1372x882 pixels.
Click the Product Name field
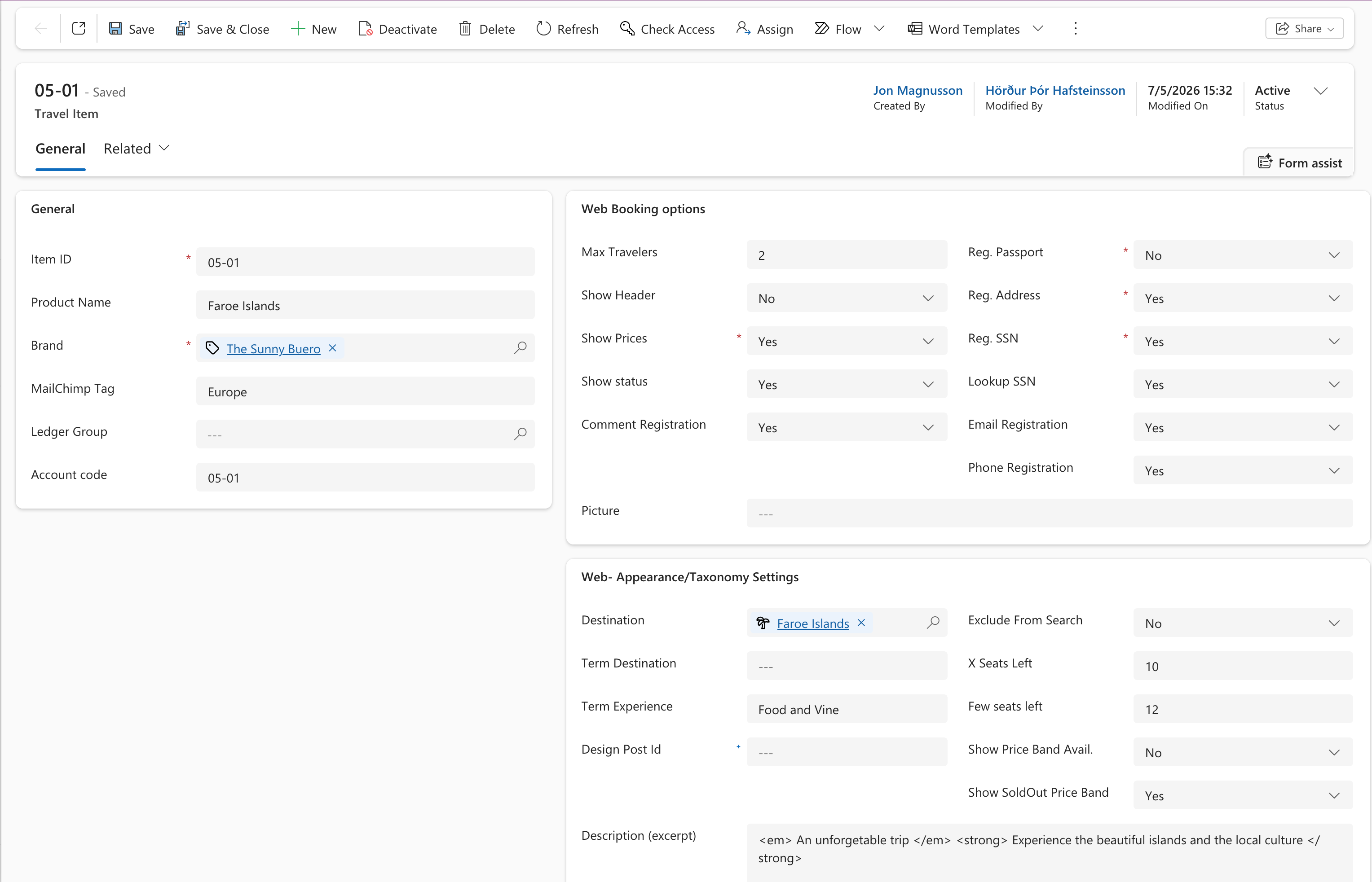coord(366,305)
